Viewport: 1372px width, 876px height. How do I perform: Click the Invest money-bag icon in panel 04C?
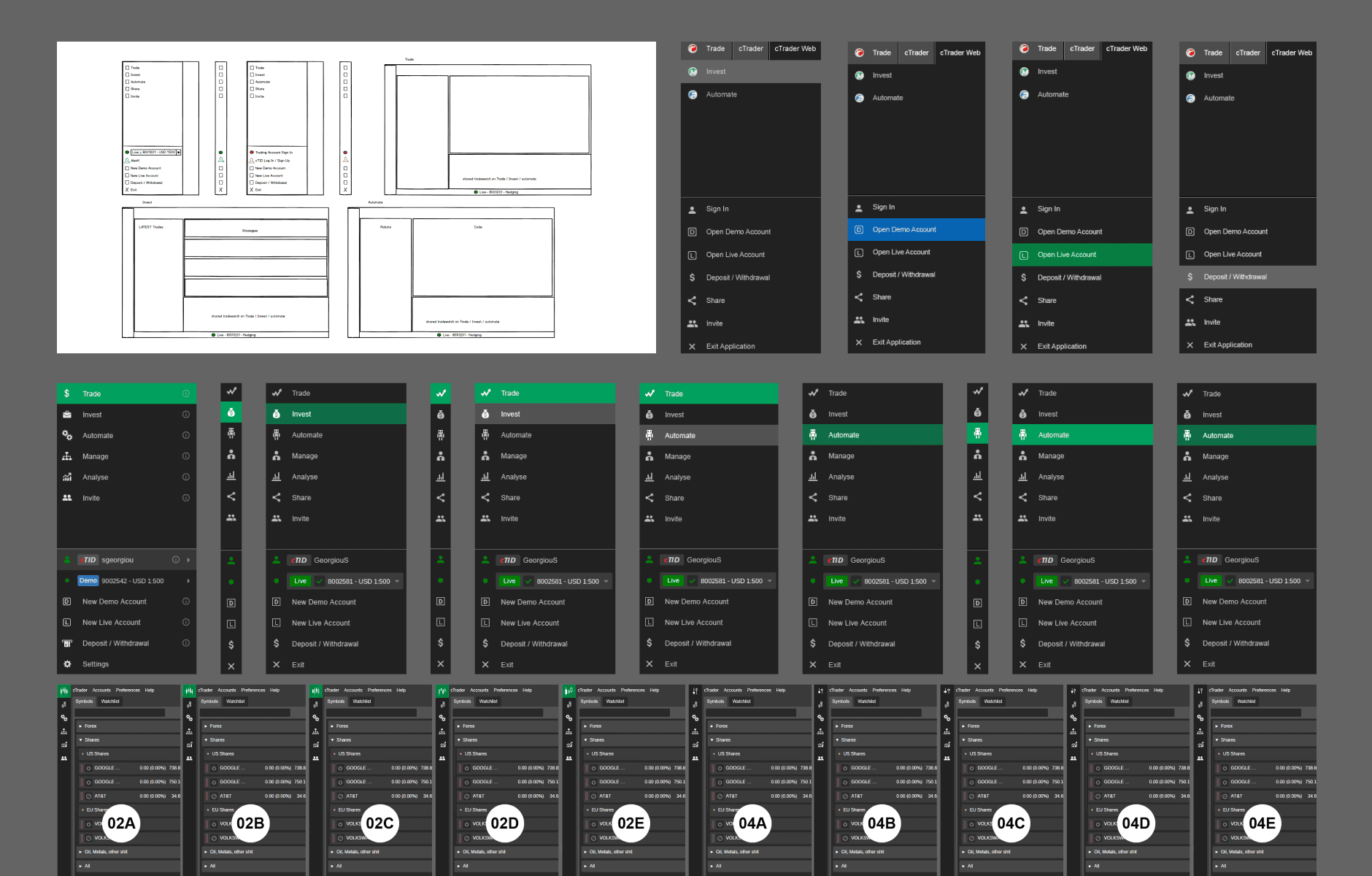pyautogui.click(x=977, y=413)
